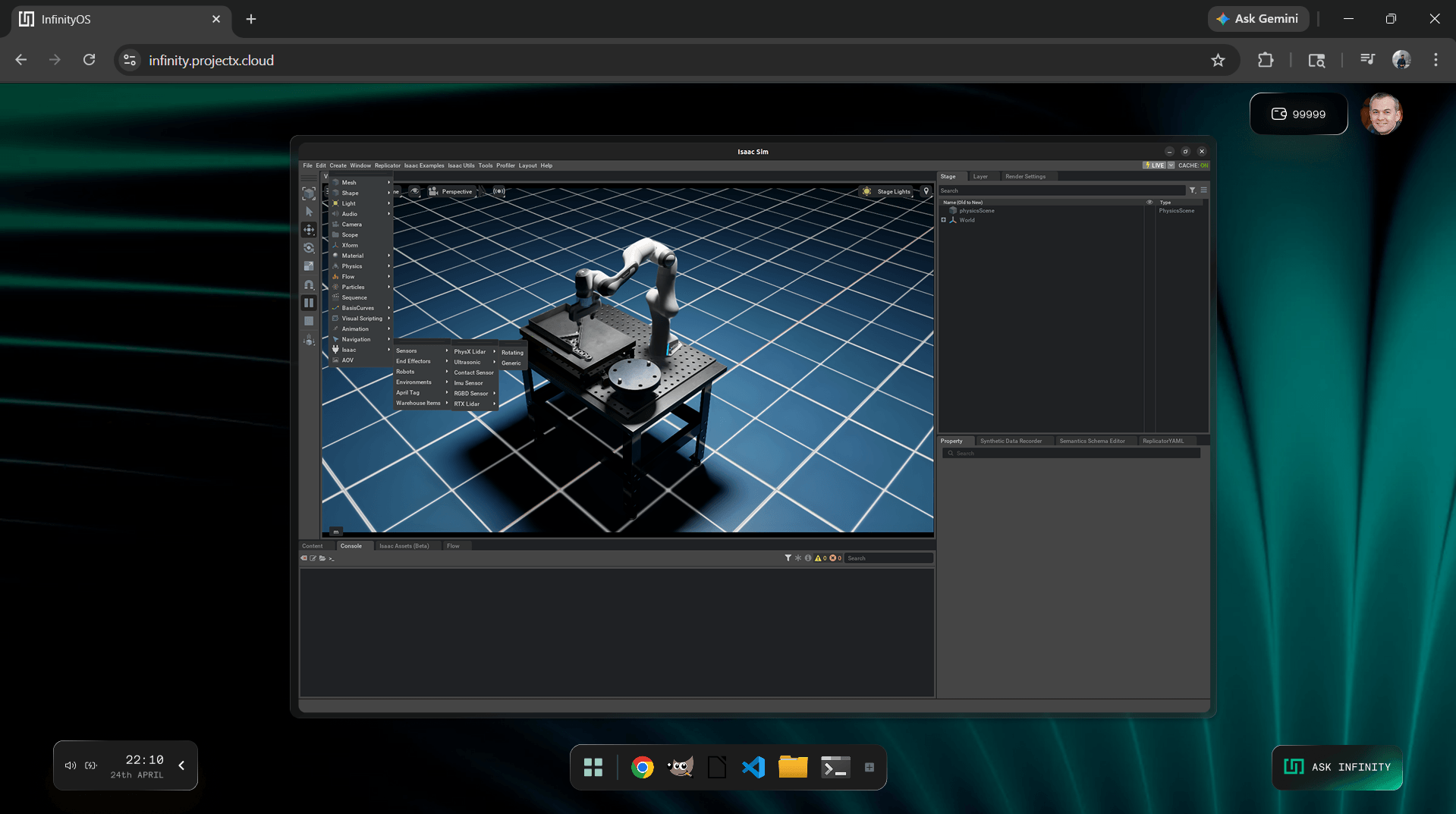Expand the World tree node
Viewport: 1456px width, 814px height.
944,220
